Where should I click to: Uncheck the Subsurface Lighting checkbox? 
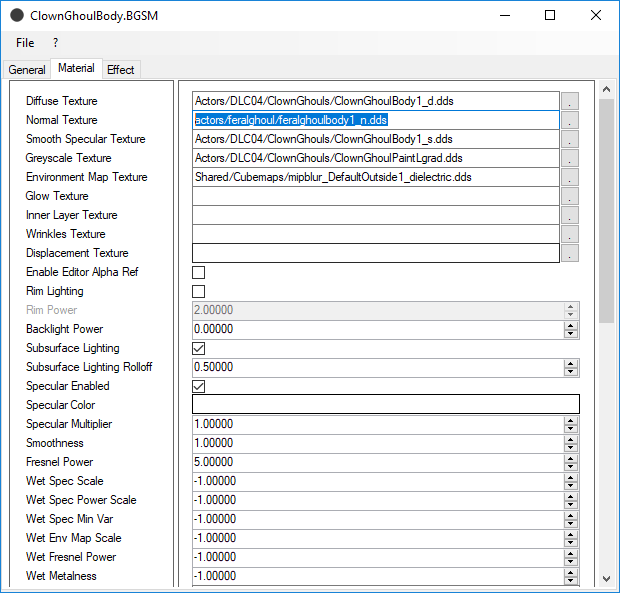click(198, 348)
